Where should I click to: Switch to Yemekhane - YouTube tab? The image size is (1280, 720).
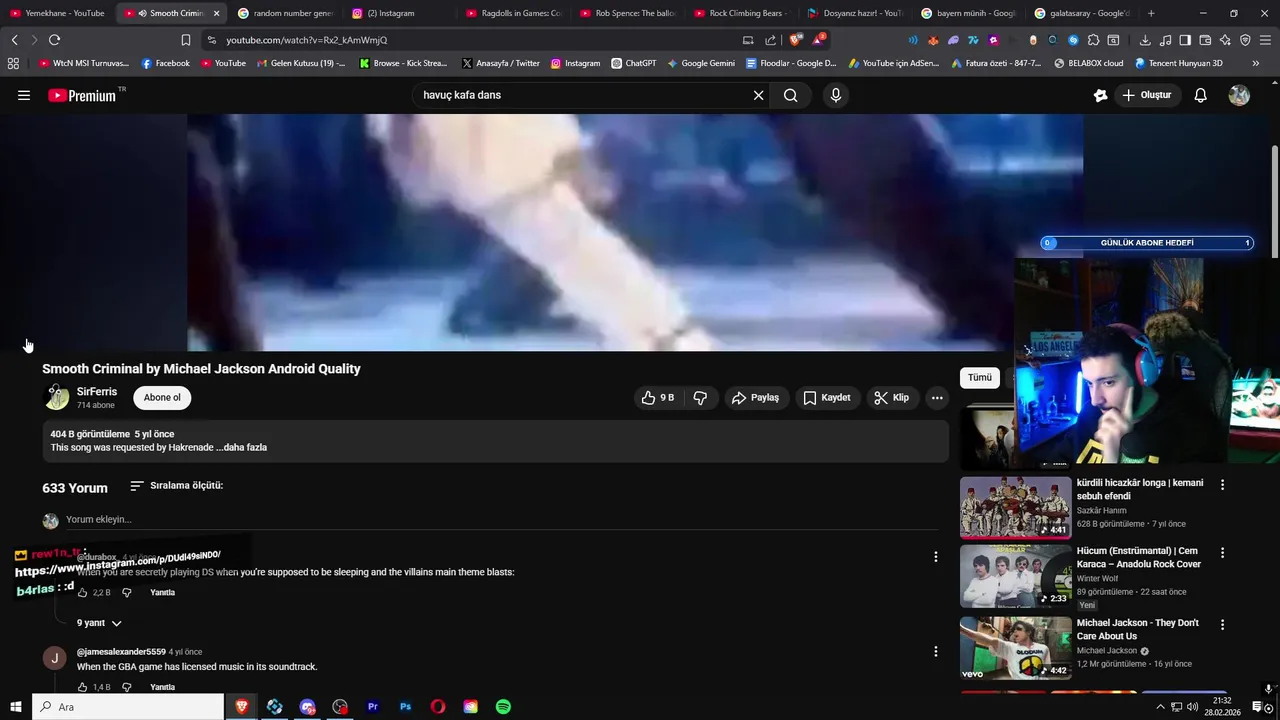click(x=57, y=13)
